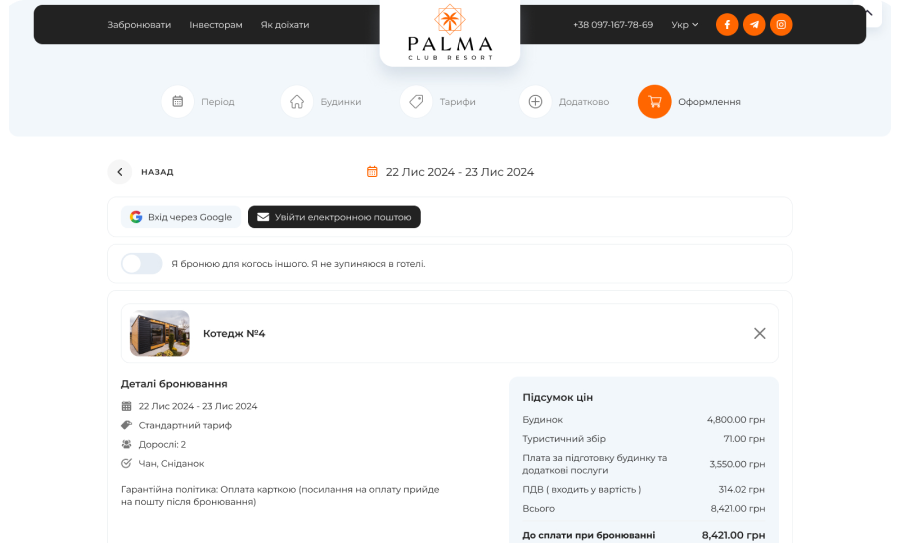Select the Оформлення step label

coord(709,102)
